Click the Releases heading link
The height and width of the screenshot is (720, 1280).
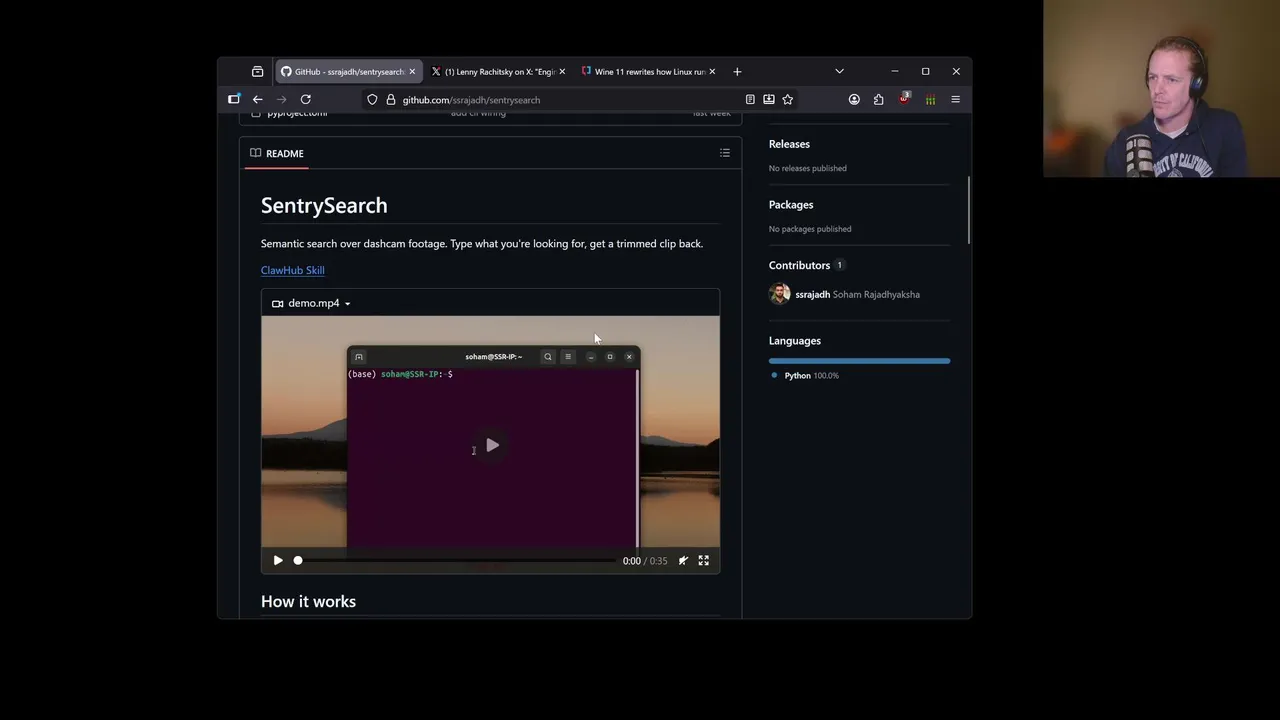coord(789,144)
